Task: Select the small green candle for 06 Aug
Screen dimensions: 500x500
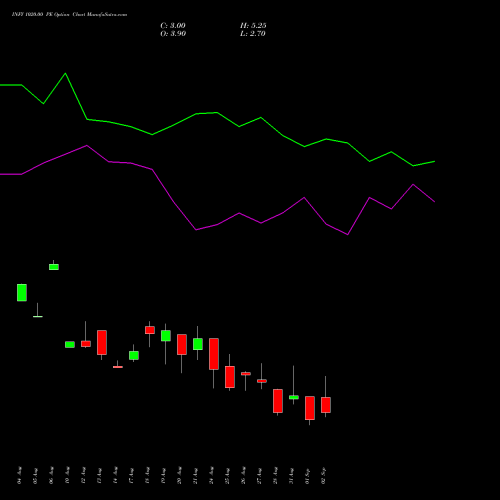Action: point(54,267)
